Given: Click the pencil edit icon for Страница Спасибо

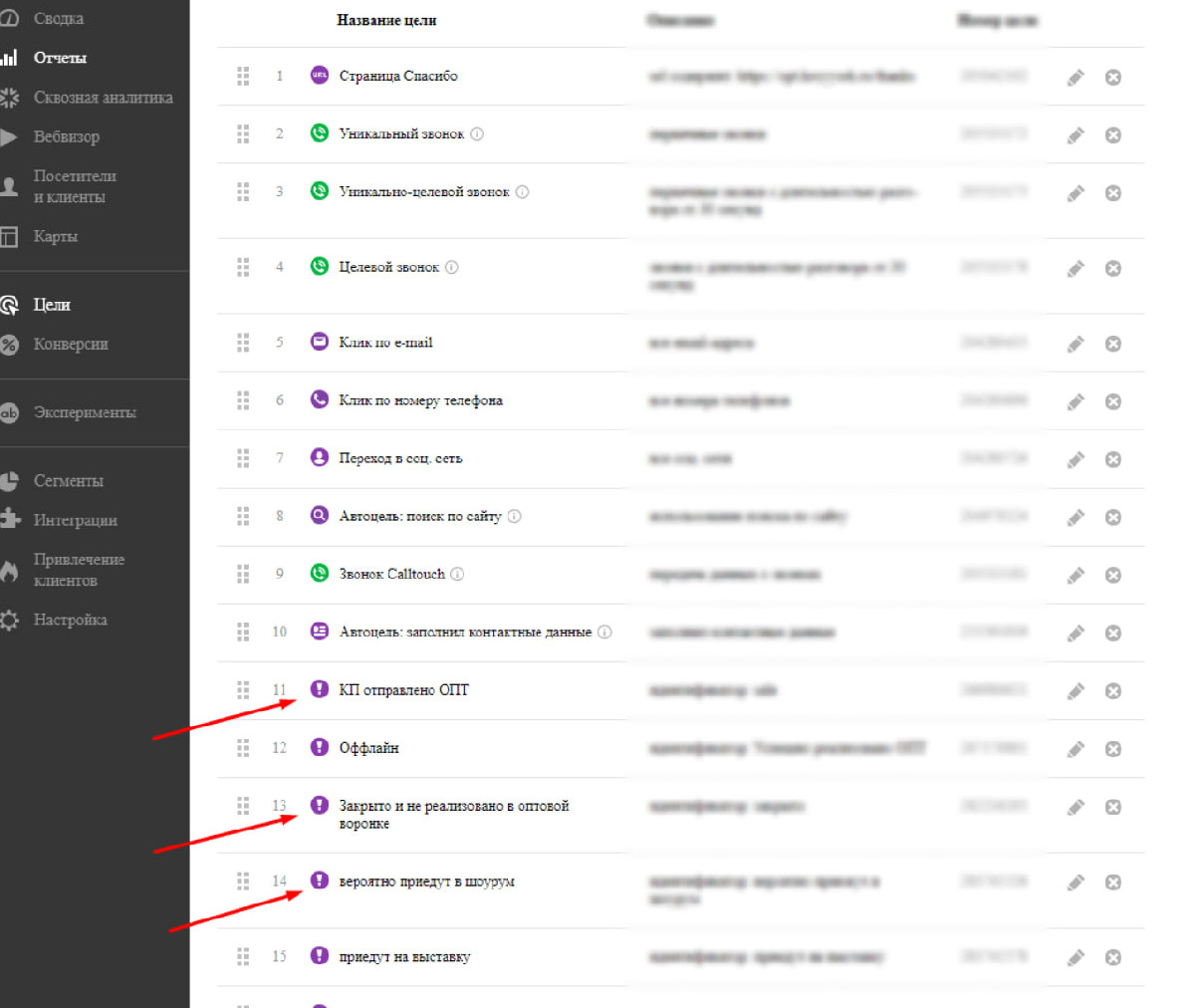Looking at the screenshot, I should tap(1075, 78).
